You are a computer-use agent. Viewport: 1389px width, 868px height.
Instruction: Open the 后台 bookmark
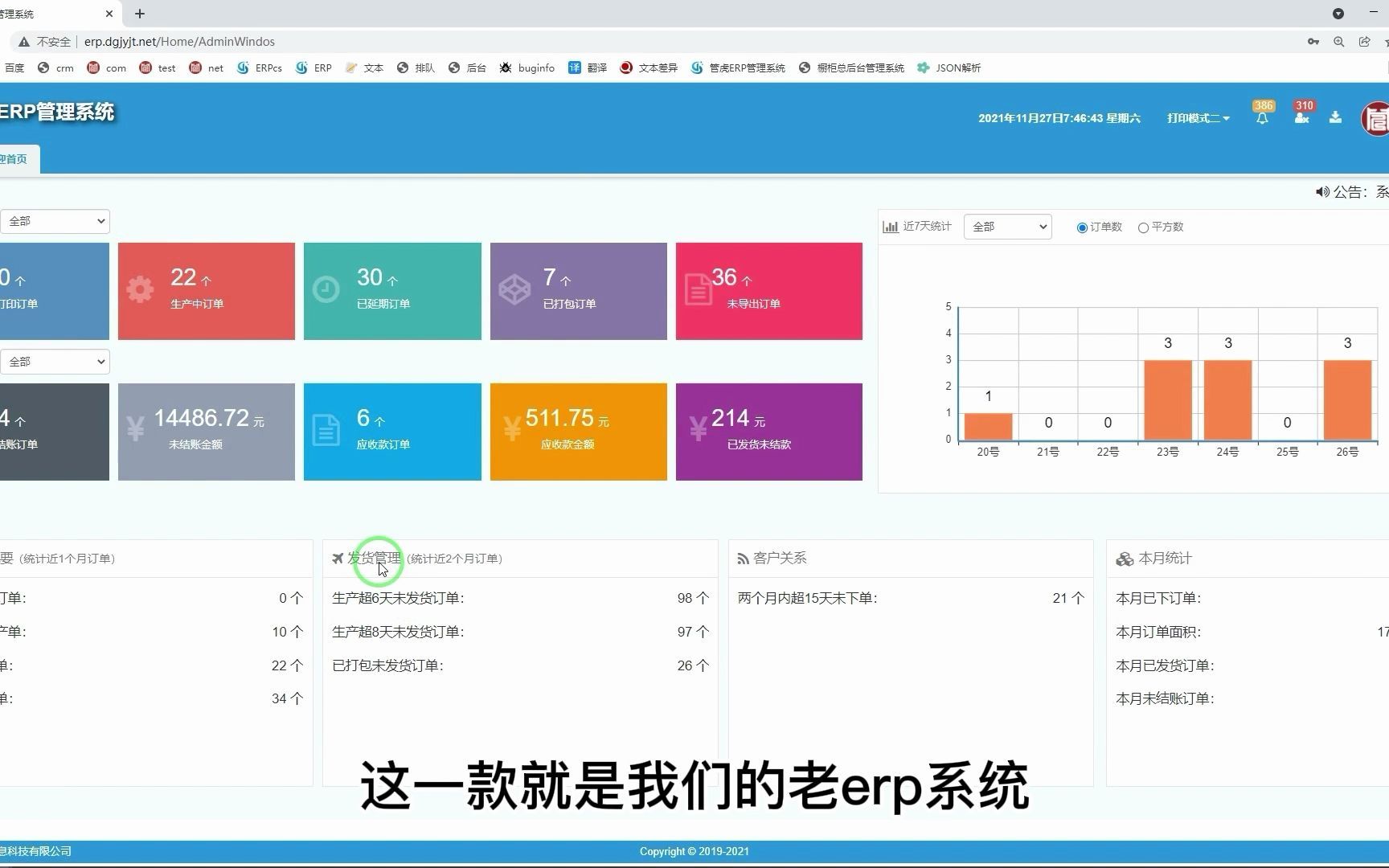[x=467, y=68]
